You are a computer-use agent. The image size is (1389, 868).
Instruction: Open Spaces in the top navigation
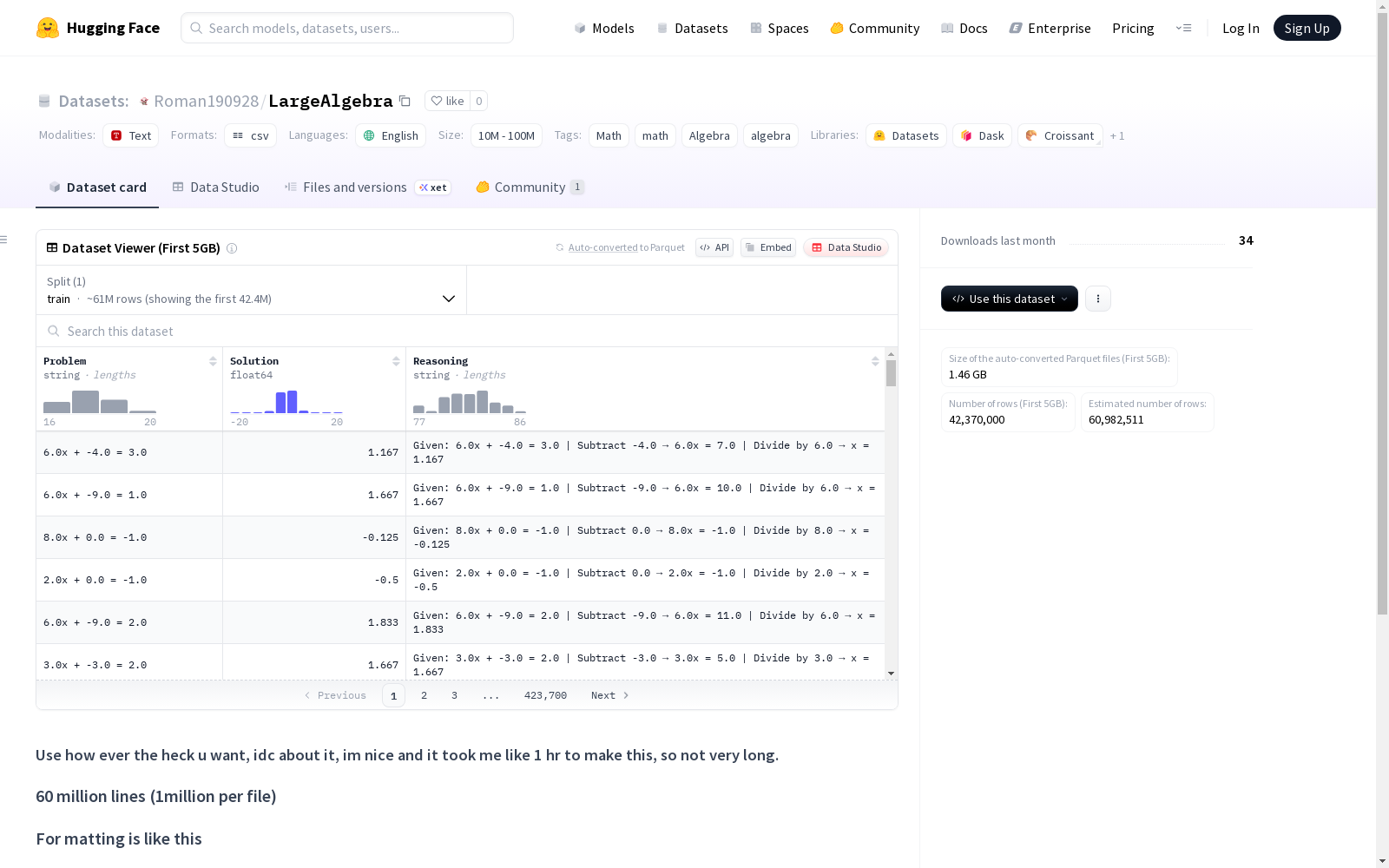click(x=779, y=28)
